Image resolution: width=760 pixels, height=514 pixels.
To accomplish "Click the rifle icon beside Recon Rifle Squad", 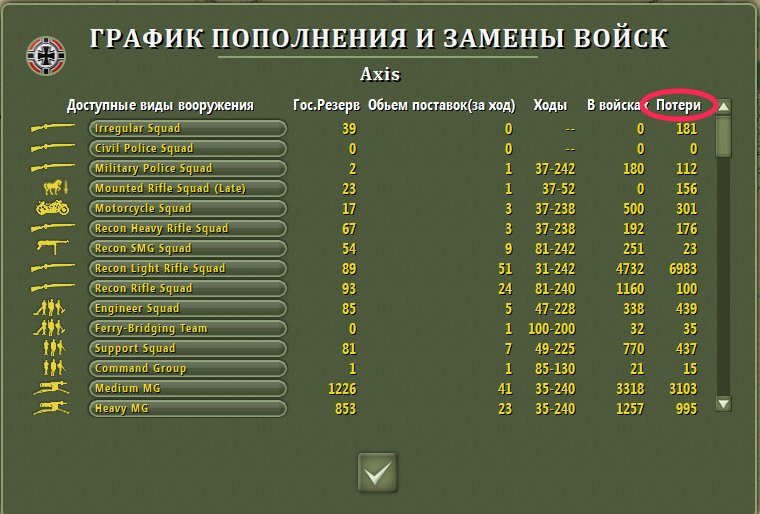I will pyautogui.click(x=53, y=288).
